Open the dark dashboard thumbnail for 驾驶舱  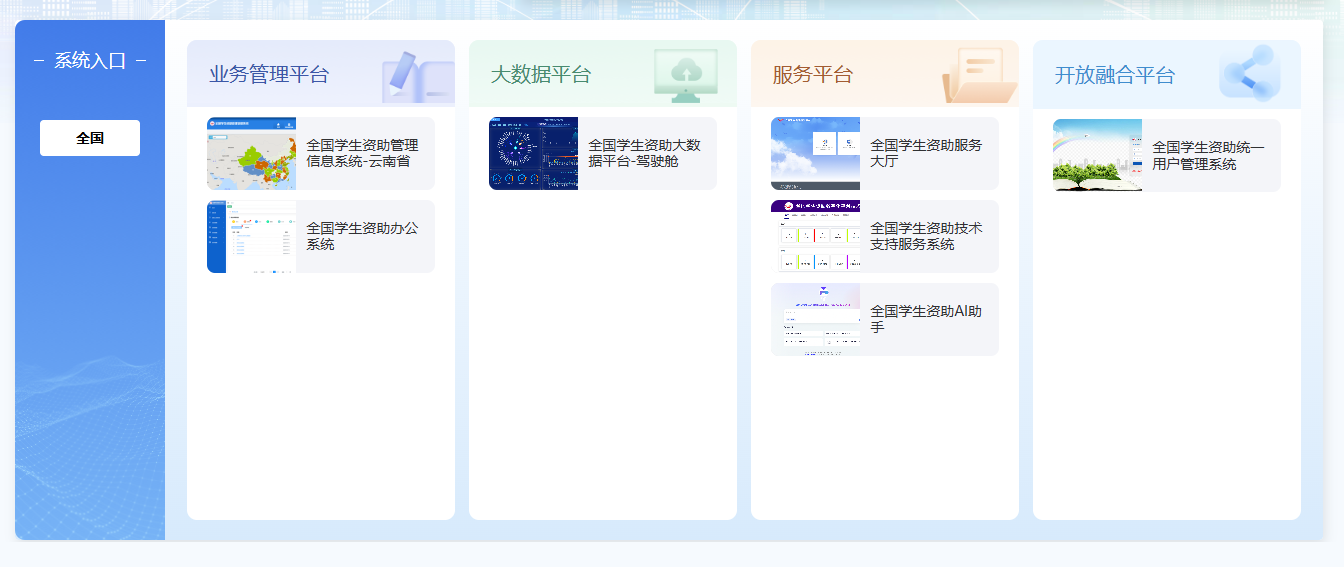pyautogui.click(x=533, y=153)
